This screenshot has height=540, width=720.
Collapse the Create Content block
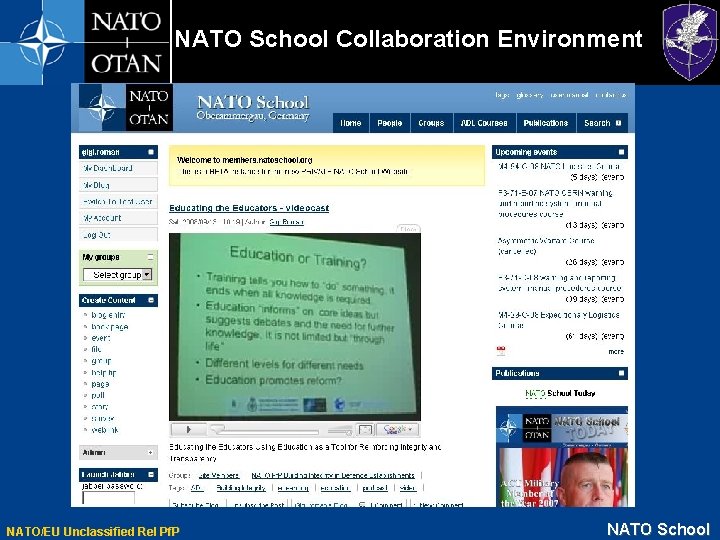click(151, 300)
